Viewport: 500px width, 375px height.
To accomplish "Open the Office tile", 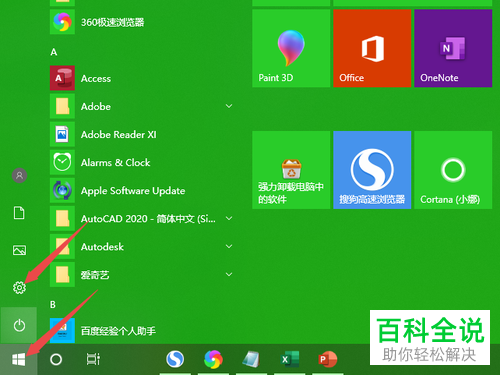I will point(372,48).
